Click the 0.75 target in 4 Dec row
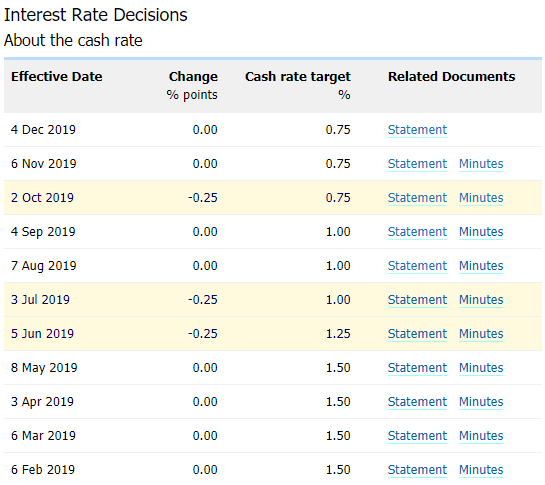This screenshot has width=545, height=485. 338,130
